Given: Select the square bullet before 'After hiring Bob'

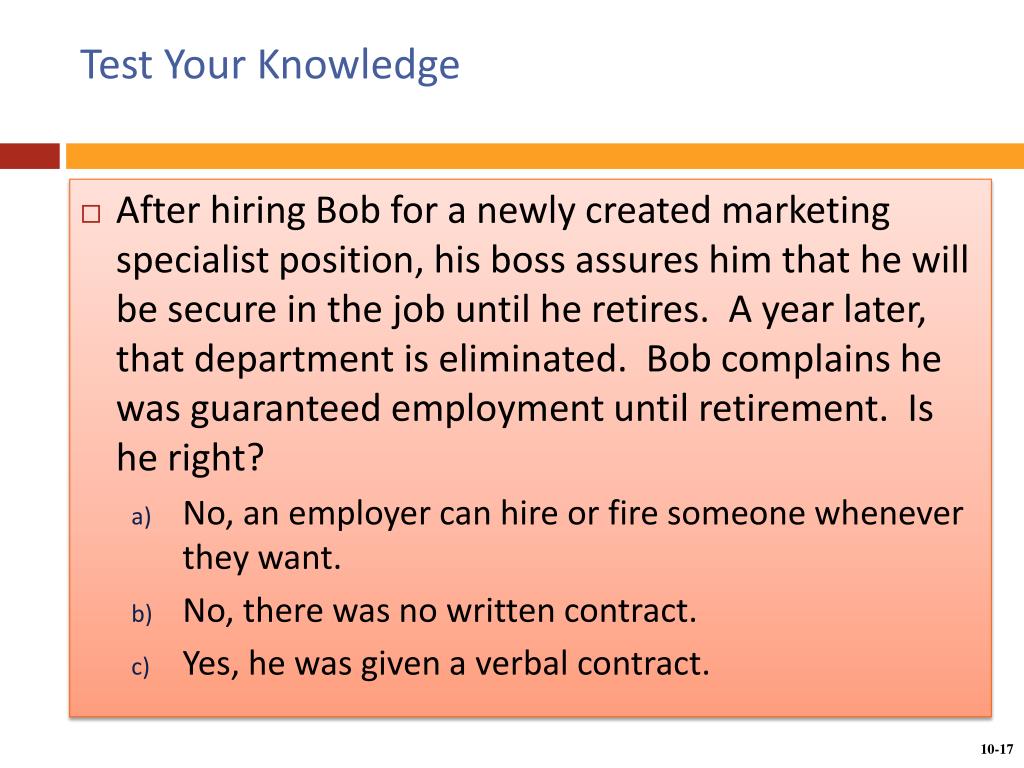Looking at the screenshot, I should [x=91, y=214].
